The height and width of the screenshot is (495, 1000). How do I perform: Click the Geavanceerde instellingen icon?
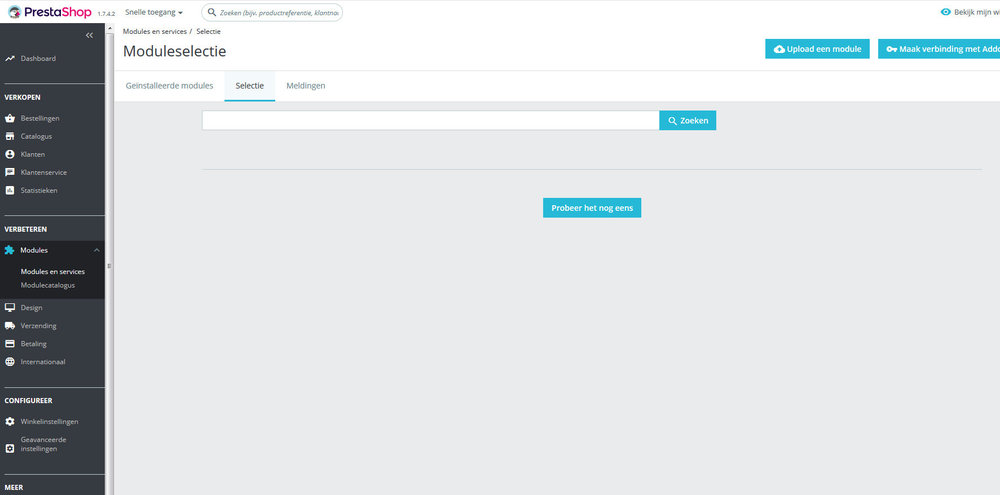click(x=10, y=448)
